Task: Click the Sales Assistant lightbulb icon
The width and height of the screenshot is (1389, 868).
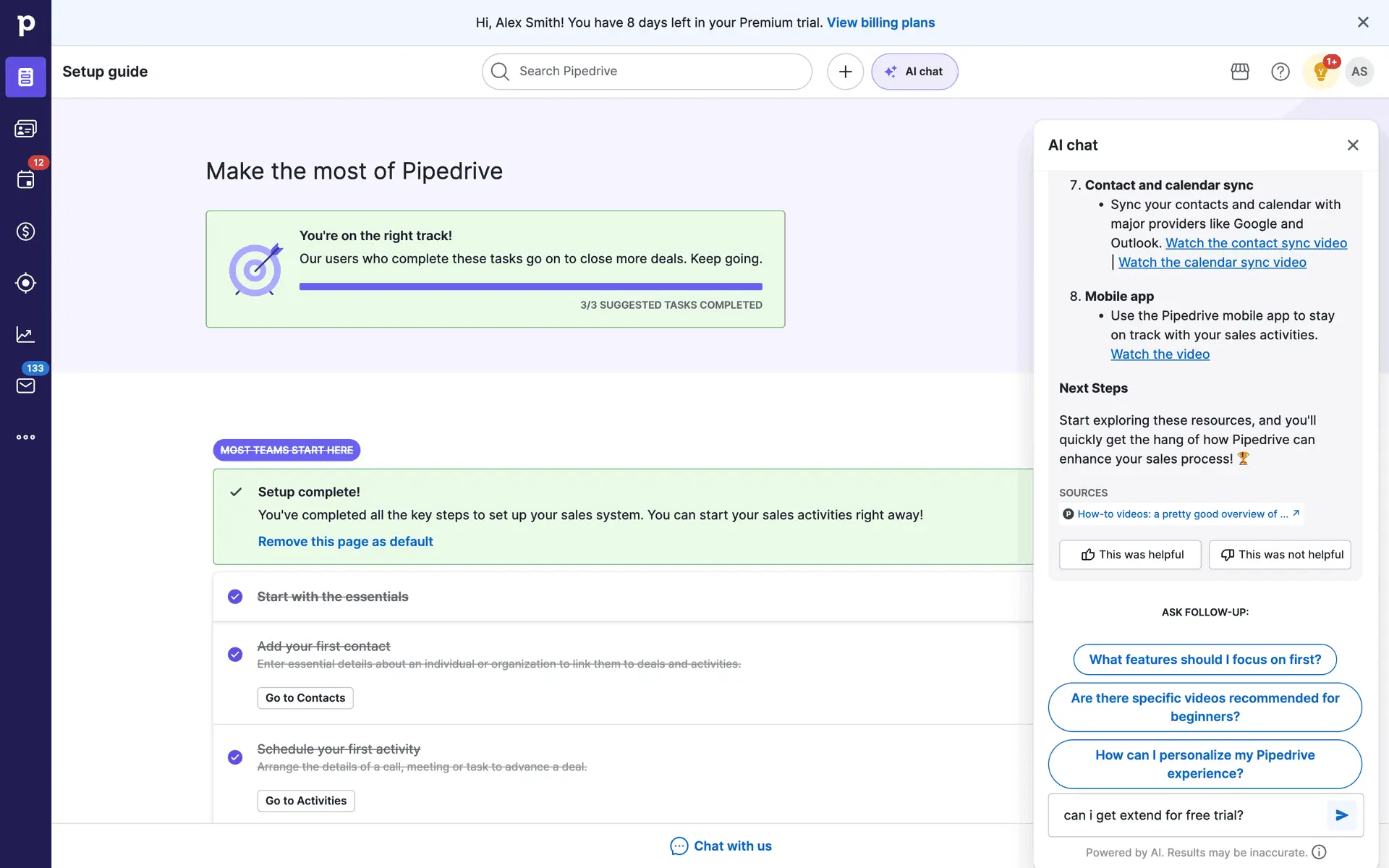Action: [x=1320, y=72]
